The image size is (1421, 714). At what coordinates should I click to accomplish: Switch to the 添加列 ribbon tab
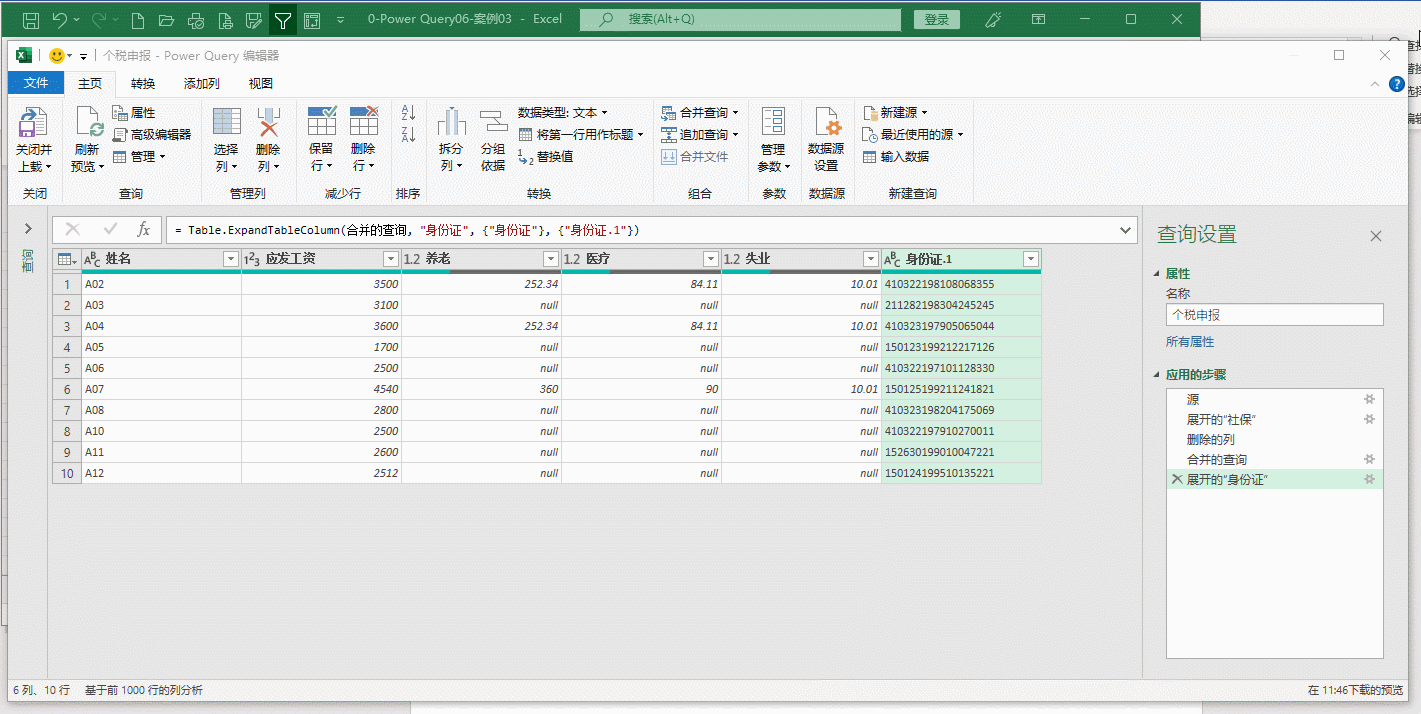pyautogui.click(x=201, y=84)
